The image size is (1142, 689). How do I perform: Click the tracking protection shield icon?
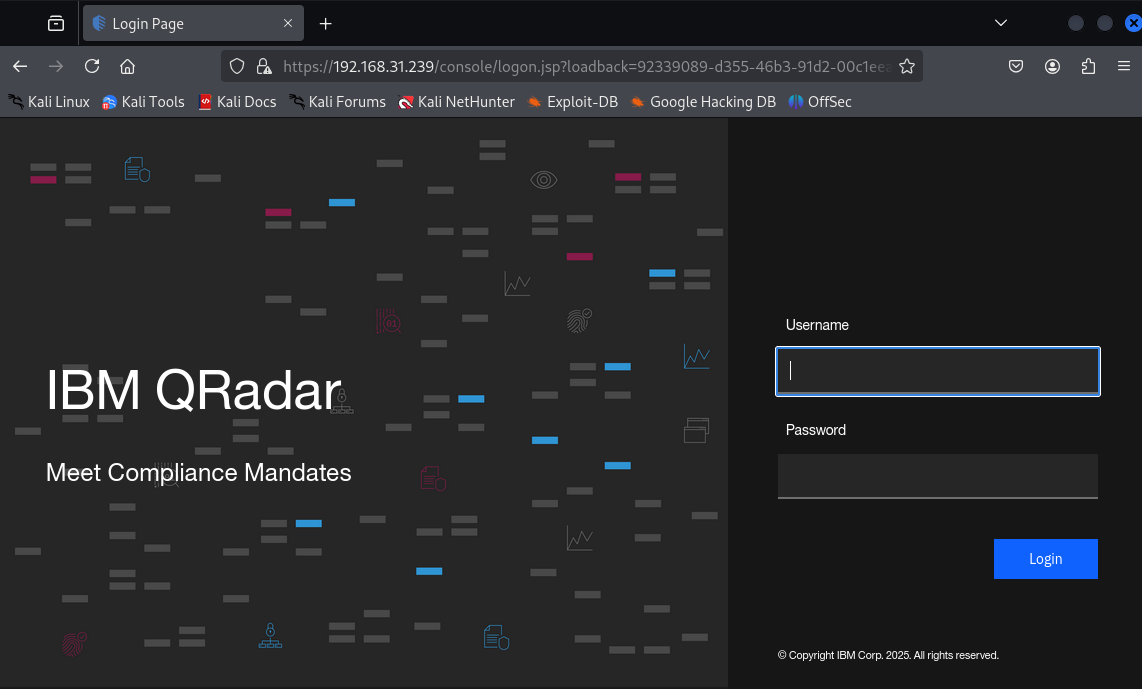[x=237, y=66]
